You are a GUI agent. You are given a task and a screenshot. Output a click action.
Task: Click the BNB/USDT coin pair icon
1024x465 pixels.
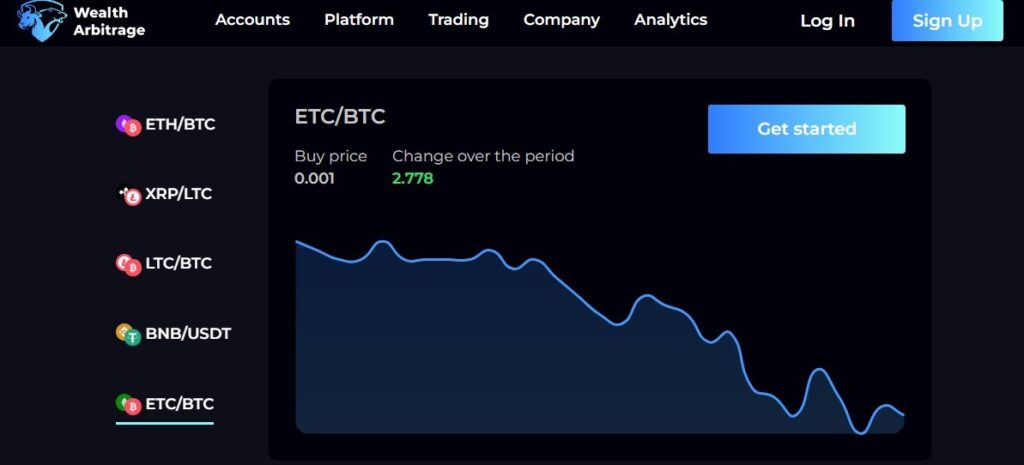[x=129, y=334]
